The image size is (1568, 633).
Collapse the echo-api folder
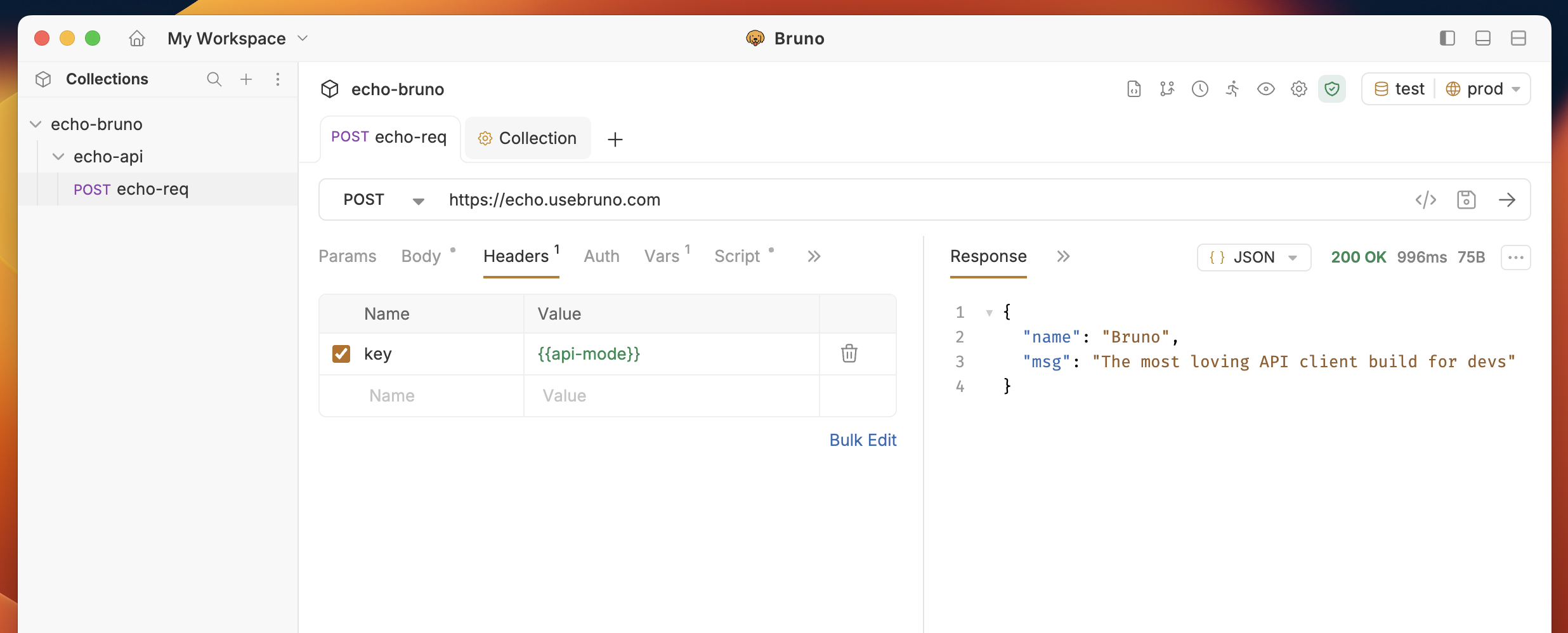pyautogui.click(x=58, y=156)
